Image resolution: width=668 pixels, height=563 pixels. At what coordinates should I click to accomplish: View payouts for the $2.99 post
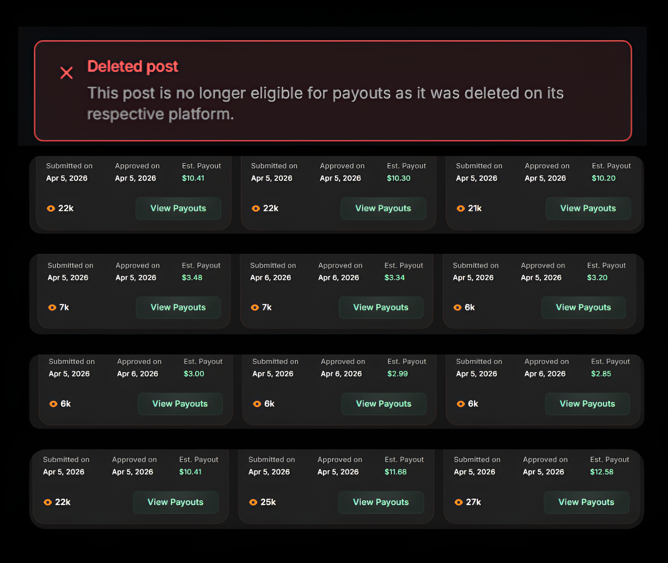coord(383,404)
